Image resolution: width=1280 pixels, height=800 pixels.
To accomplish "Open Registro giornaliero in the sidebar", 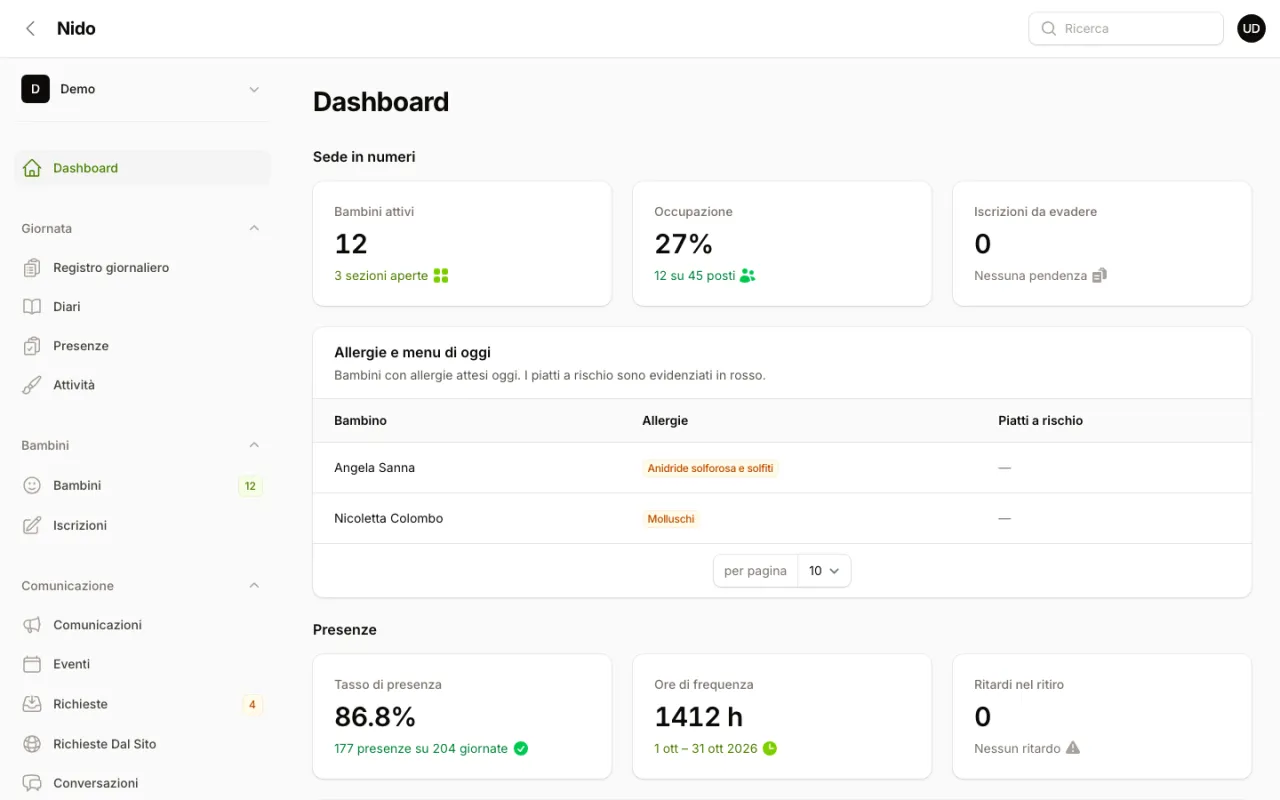I will click(x=142, y=268).
